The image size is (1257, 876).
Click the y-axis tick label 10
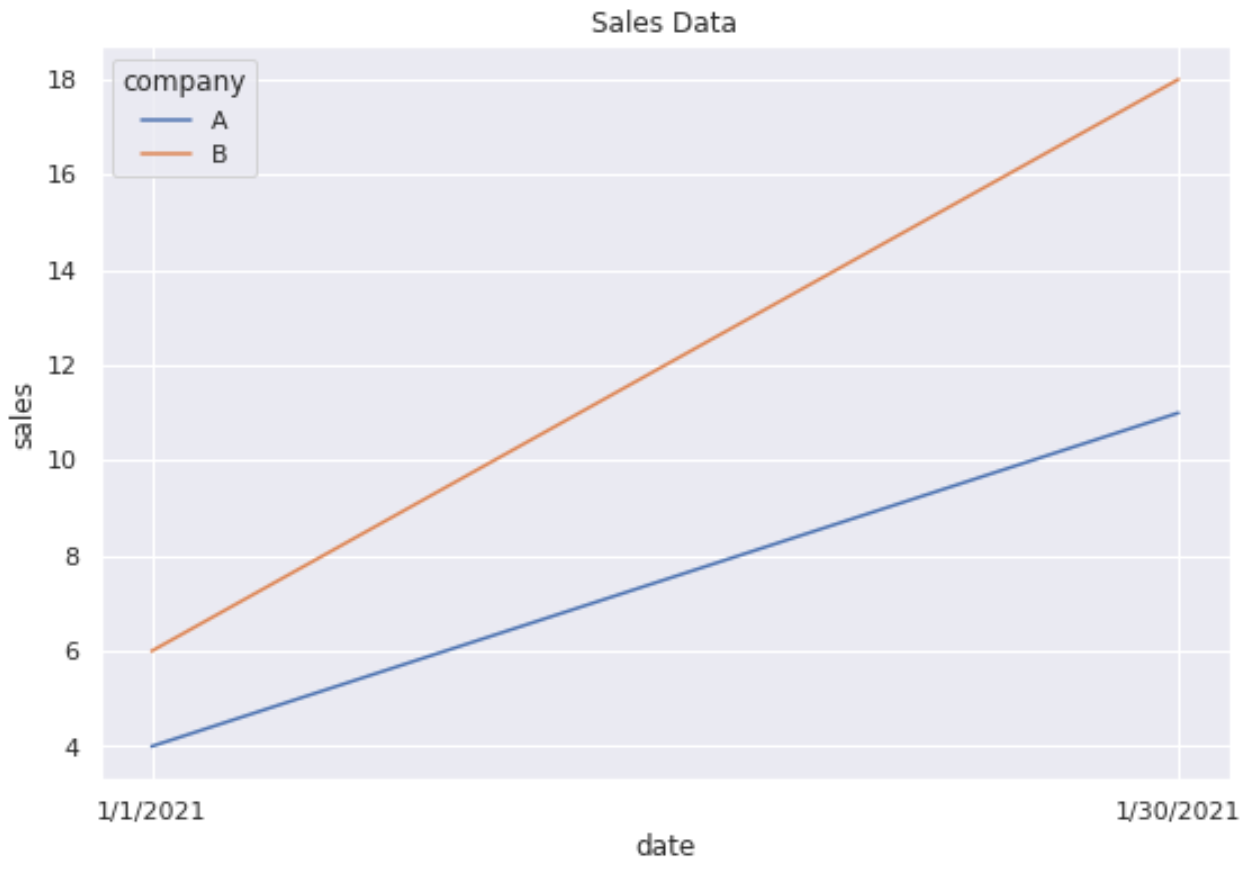pos(63,461)
